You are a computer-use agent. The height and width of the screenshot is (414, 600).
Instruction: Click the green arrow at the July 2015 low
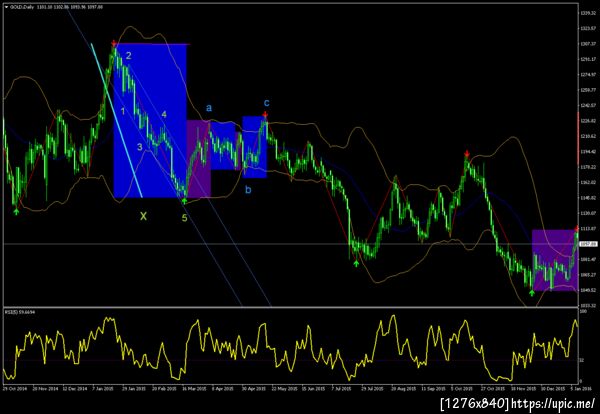356,263
